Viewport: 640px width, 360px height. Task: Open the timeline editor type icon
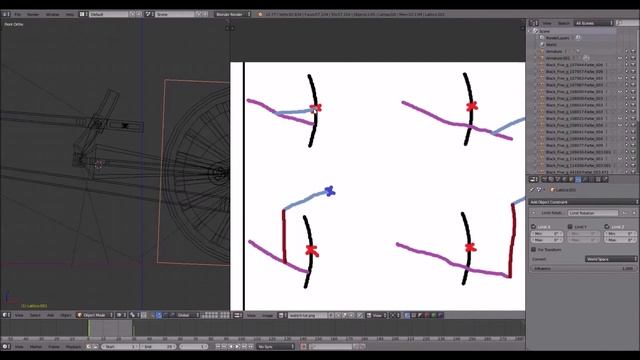(6, 347)
